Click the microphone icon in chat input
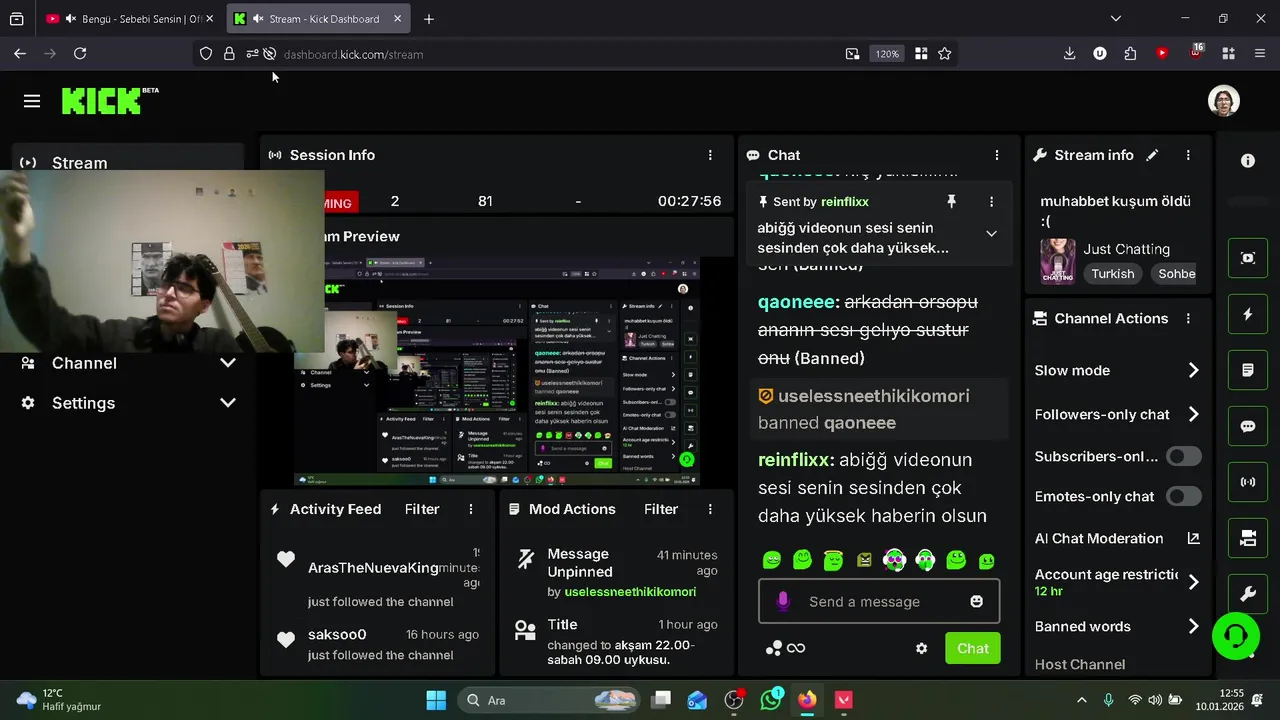The height and width of the screenshot is (720, 1280). pos(783,601)
